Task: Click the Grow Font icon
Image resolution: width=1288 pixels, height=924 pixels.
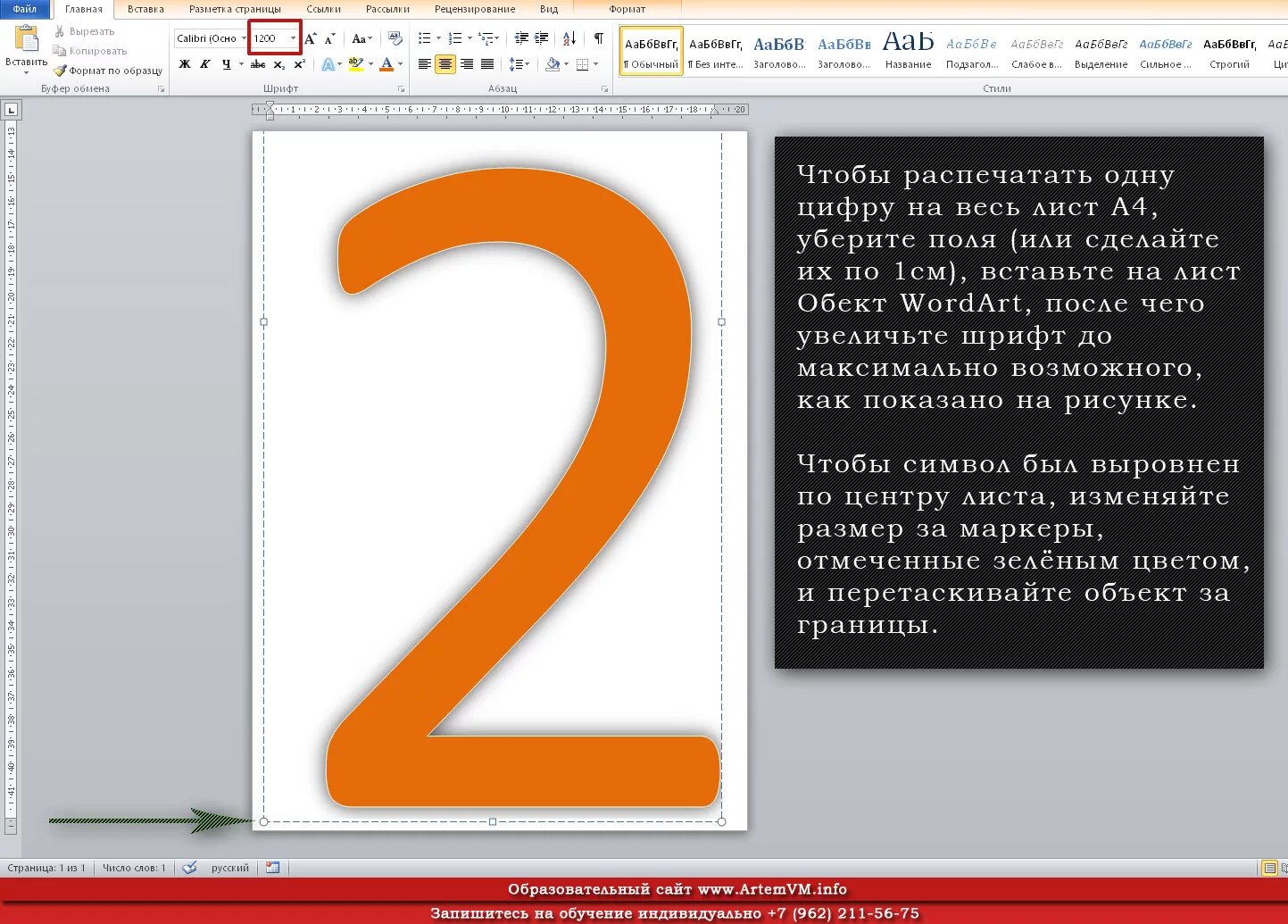Action: pyautogui.click(x=311, y=38)
